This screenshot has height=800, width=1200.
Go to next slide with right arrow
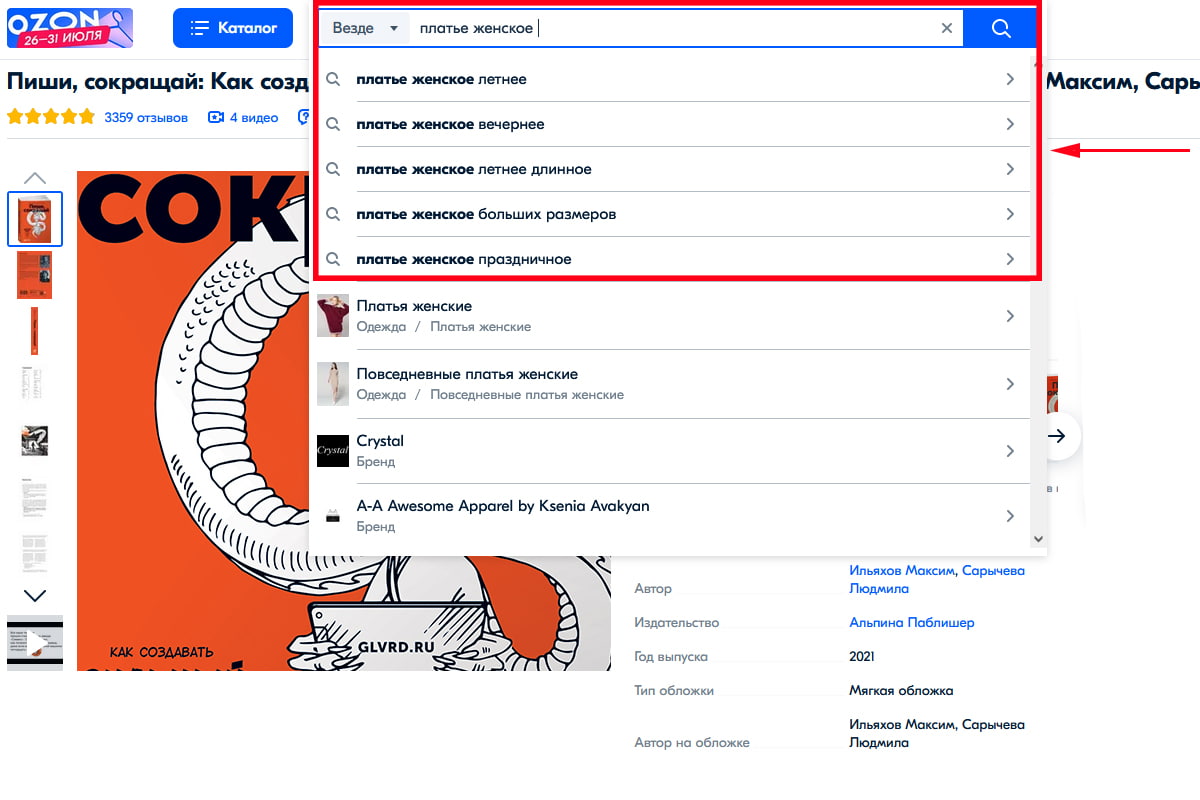pyautogui.click(x=1058, y=436)
